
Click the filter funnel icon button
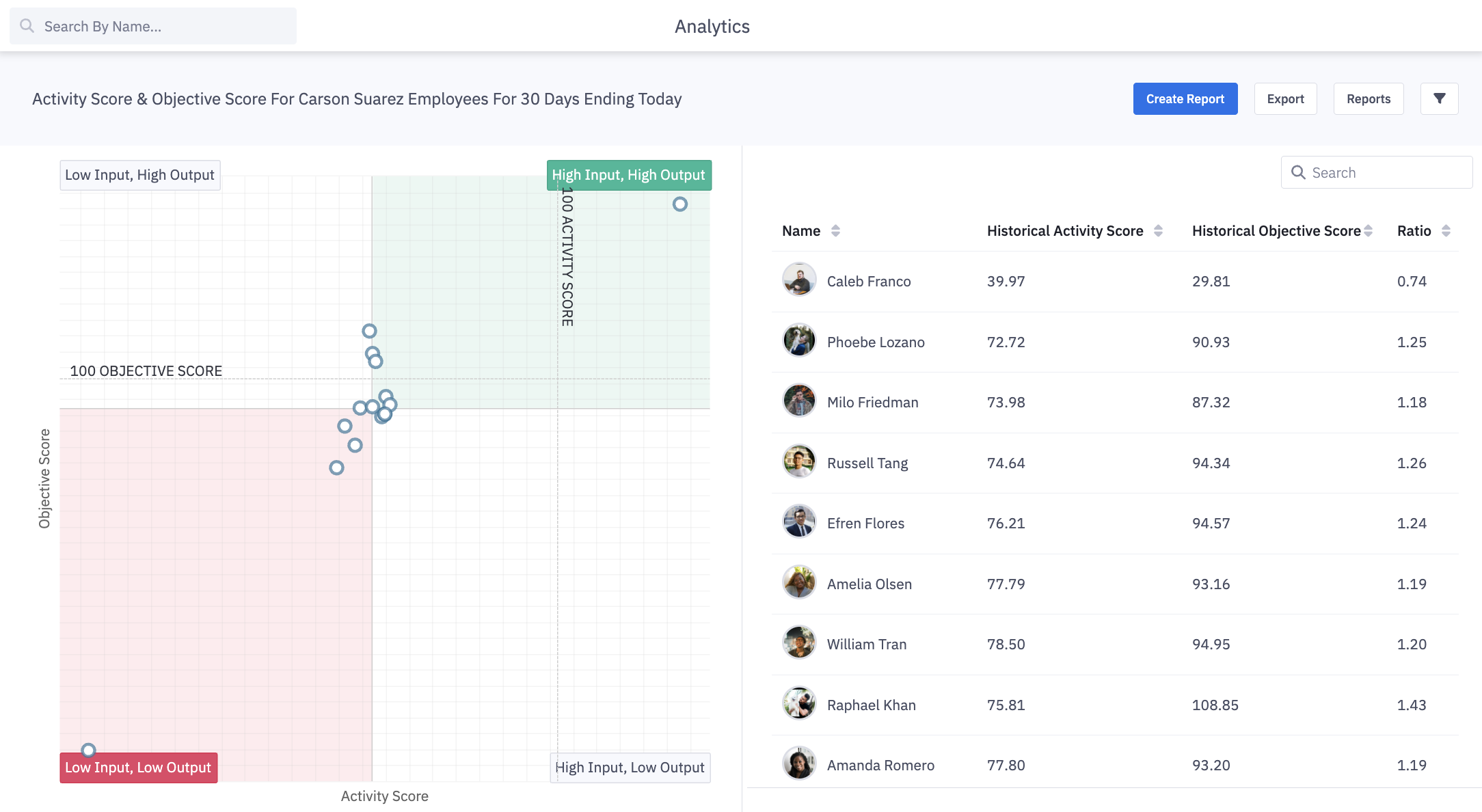(x=1439, y=99)
